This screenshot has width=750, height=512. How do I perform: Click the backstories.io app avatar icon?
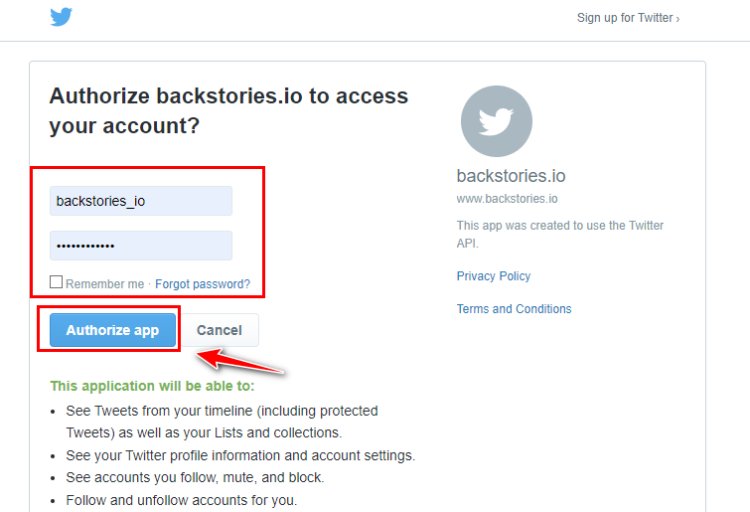point(496,121)
